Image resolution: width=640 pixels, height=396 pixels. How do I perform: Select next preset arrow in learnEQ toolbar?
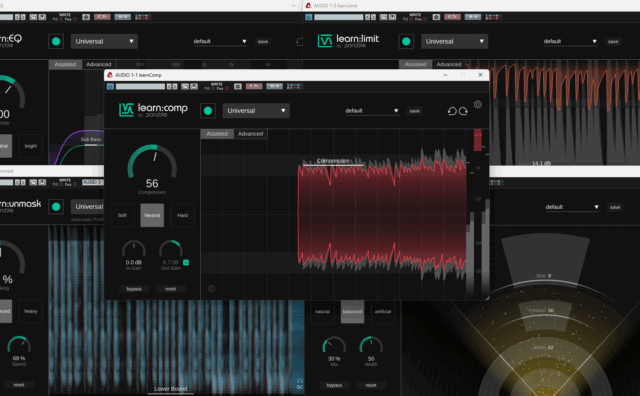[x=23, y=17]
